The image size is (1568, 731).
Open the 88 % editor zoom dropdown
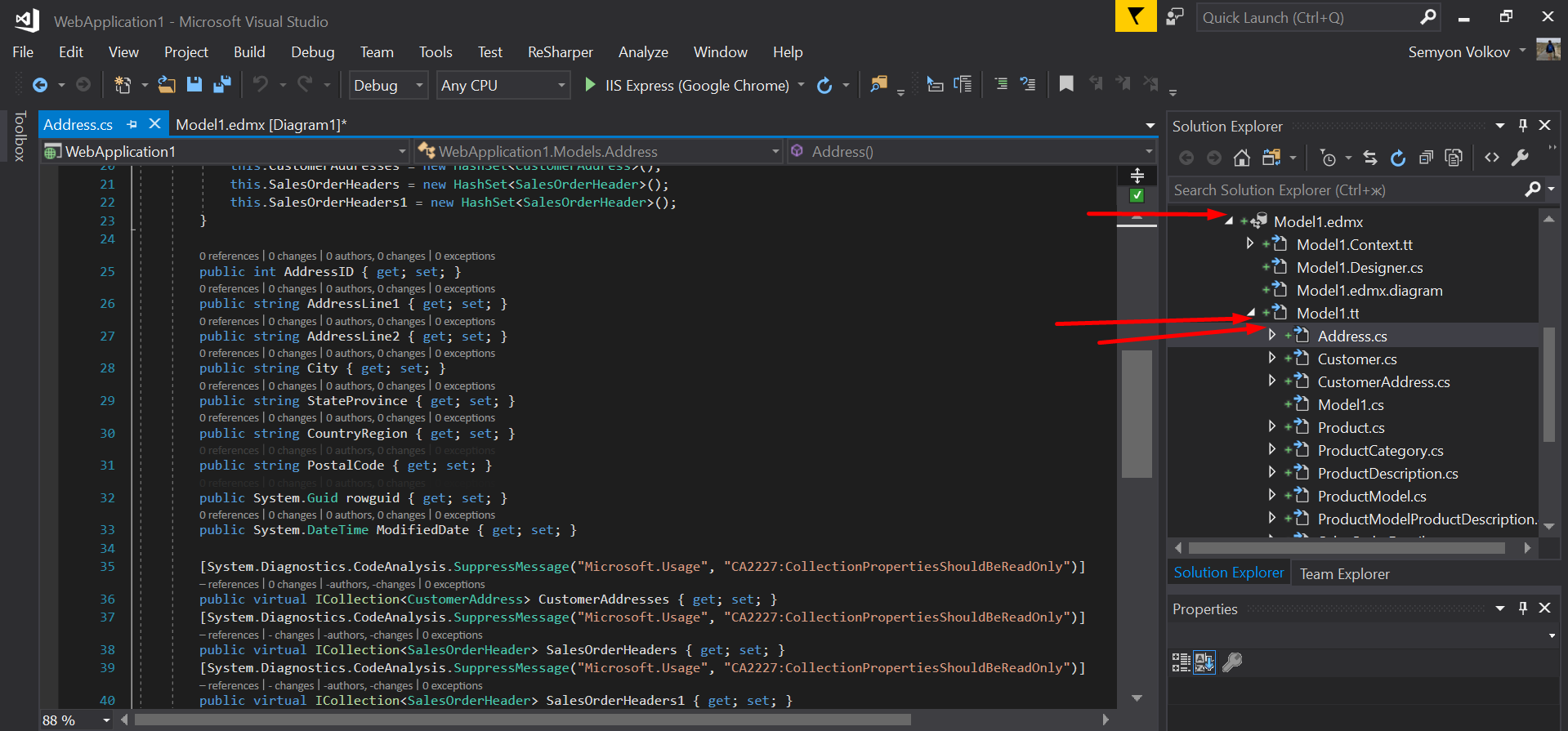(x=77, y=720)
